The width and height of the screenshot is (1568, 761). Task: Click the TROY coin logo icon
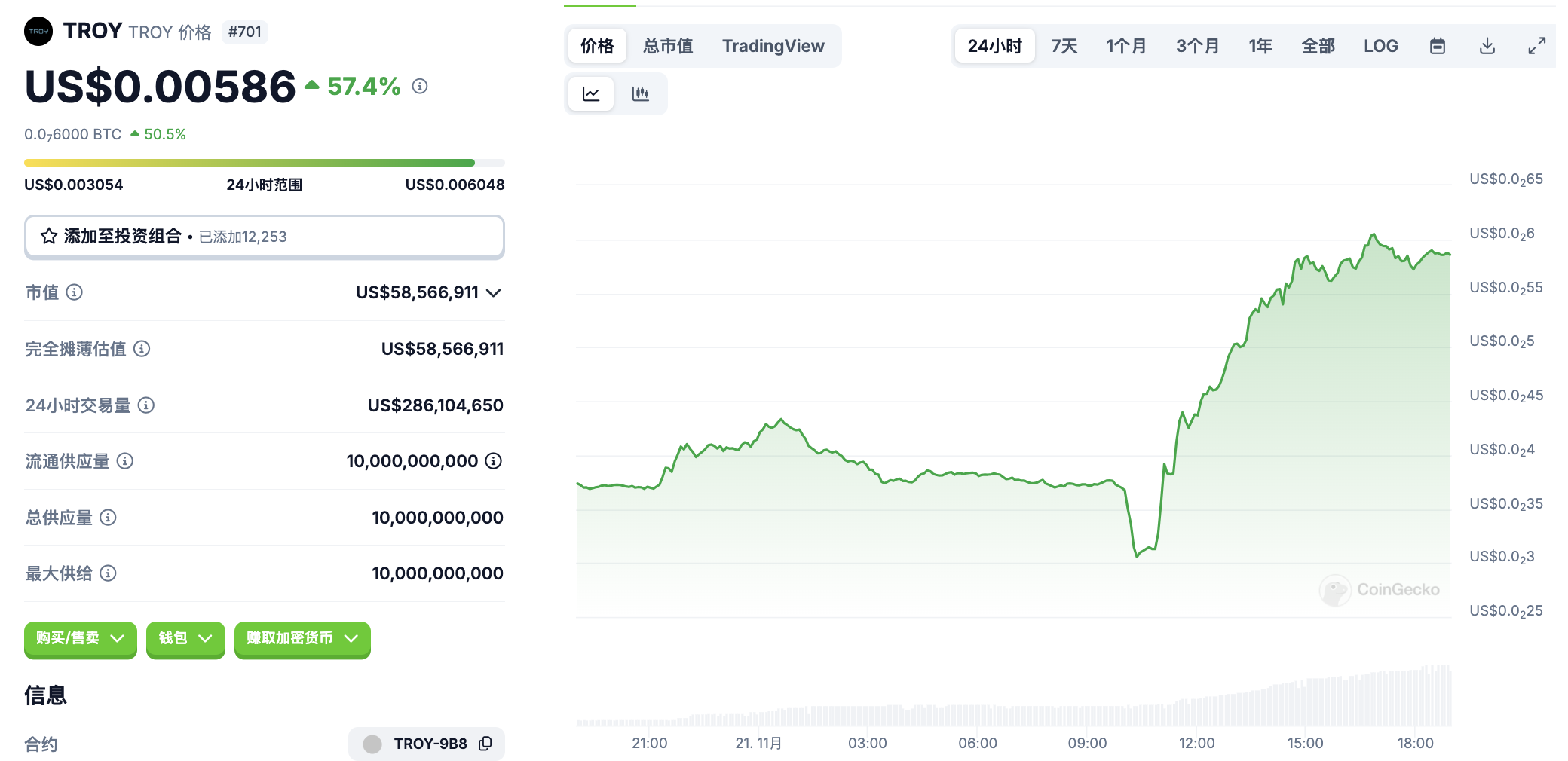(38, 32)
